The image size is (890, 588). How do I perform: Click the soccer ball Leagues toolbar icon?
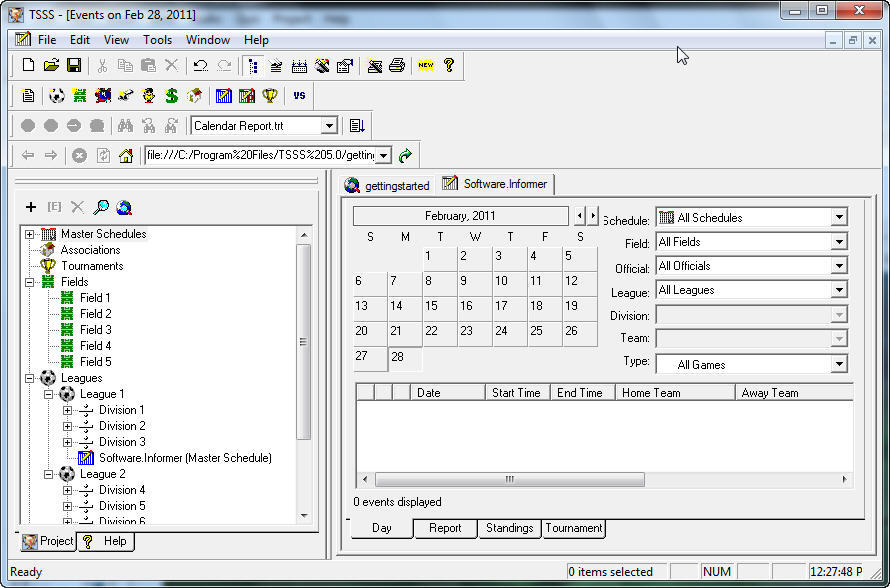click(55, 95)
